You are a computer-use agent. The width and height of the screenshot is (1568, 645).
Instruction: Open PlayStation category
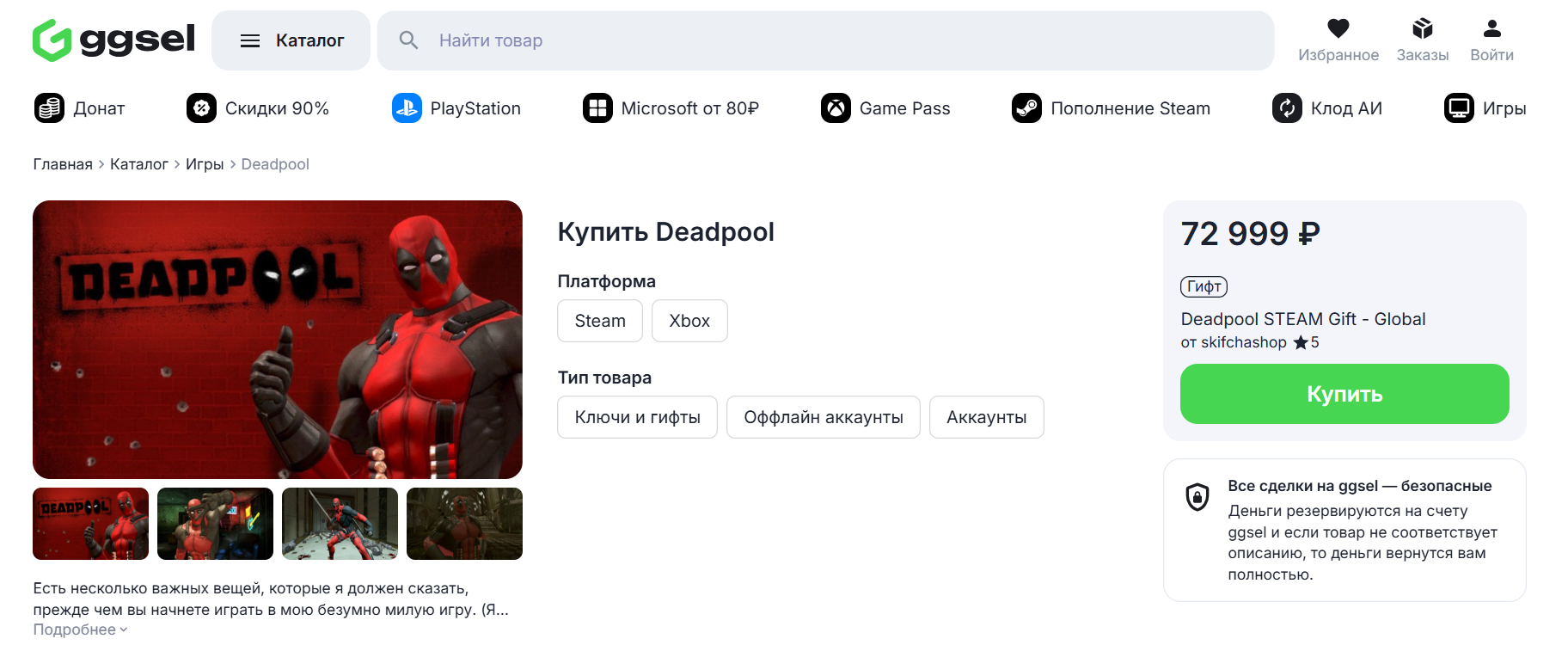pos(456,108)
